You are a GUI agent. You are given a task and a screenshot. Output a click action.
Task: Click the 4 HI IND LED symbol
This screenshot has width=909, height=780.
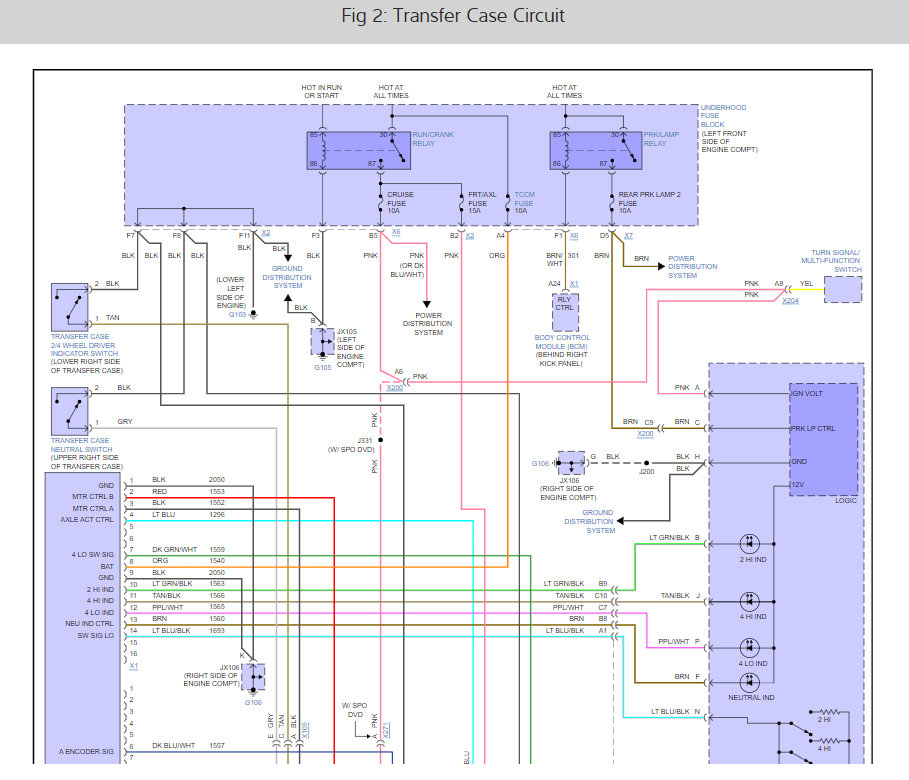point(750,601)
